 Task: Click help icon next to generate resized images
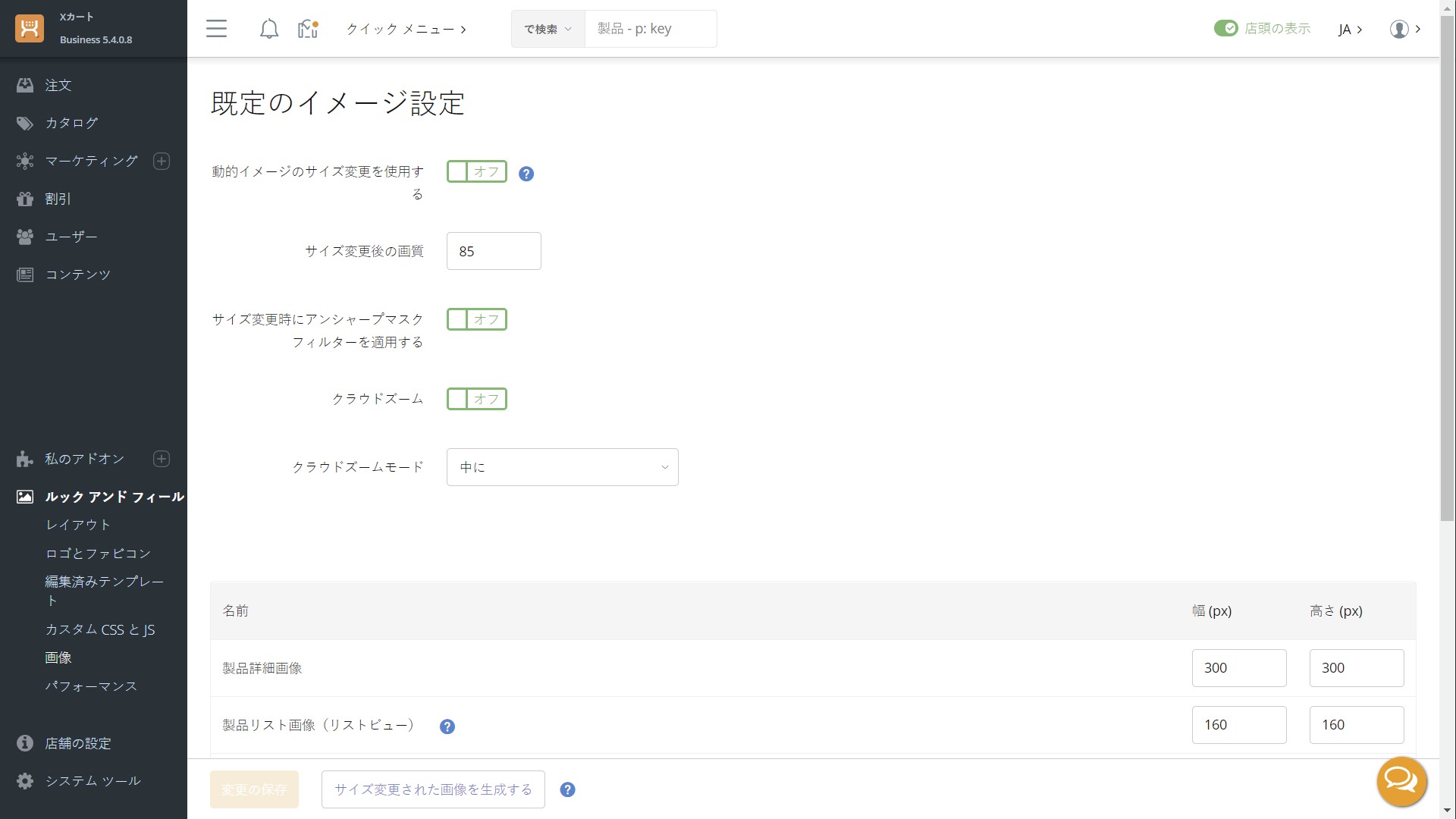pyautogui.click(x=567, y=789)
